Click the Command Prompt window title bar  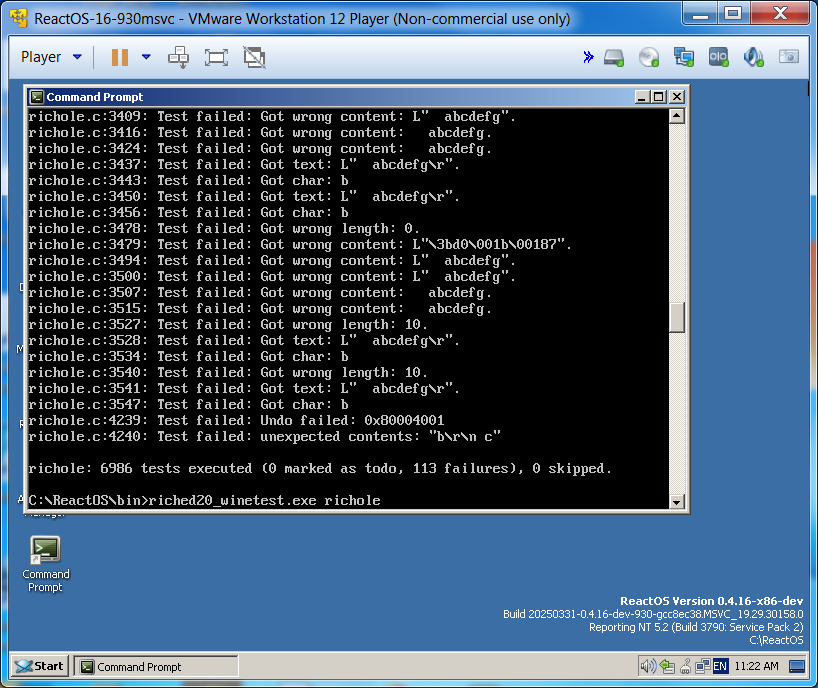click(357, 97)
